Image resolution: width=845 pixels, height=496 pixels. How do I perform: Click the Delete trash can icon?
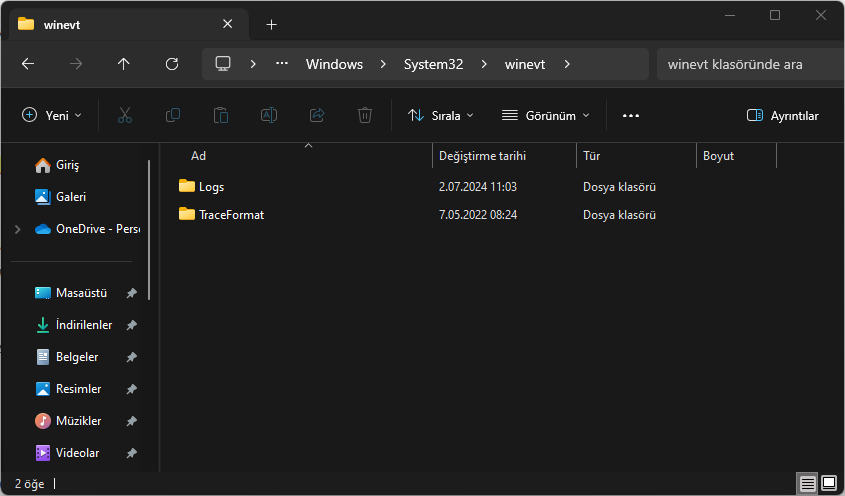(365, 115)
